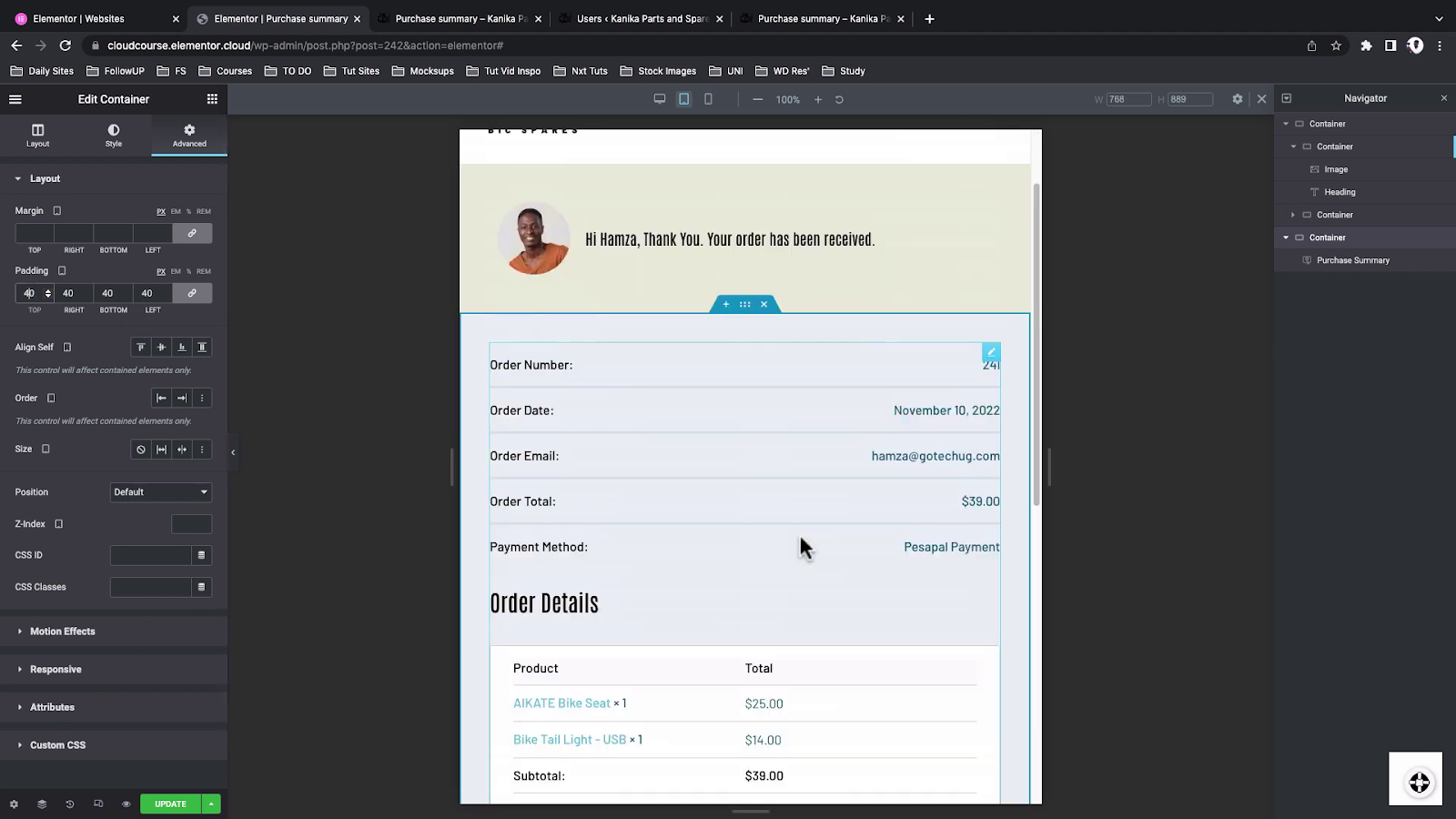This screenshot has height=819, width=1456.
Task: Collapse the Elementor side panel arrow
Action: (233, 452)
